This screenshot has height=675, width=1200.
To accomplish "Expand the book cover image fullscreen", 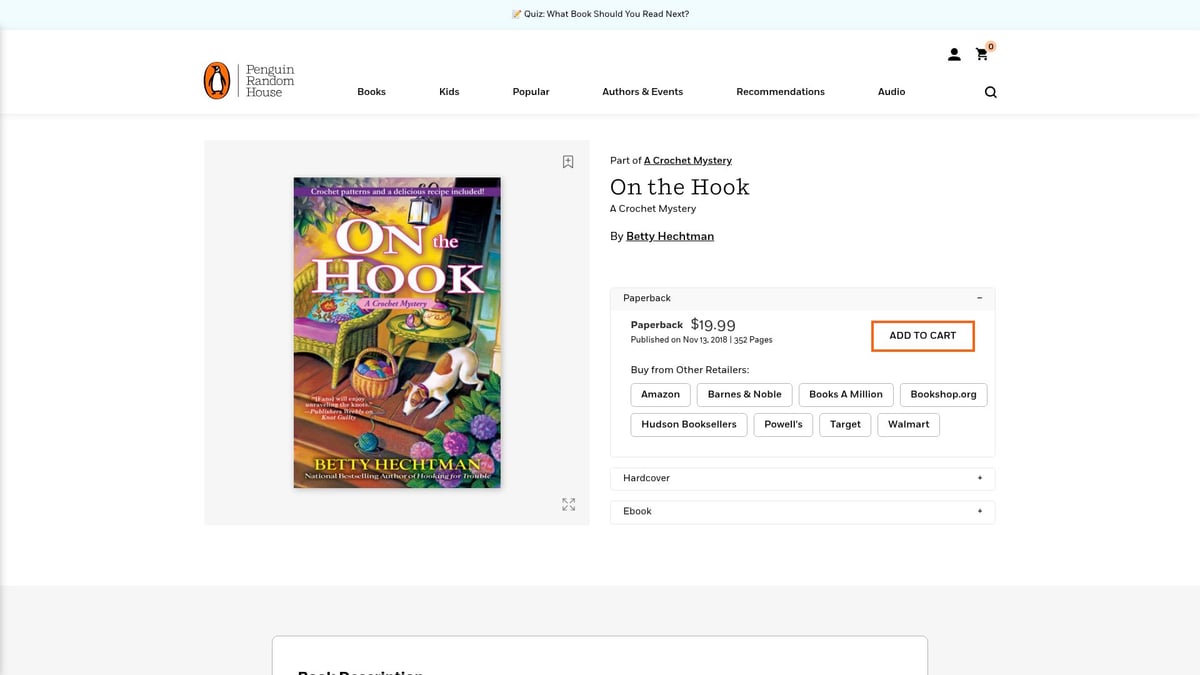I will point(568,505).
